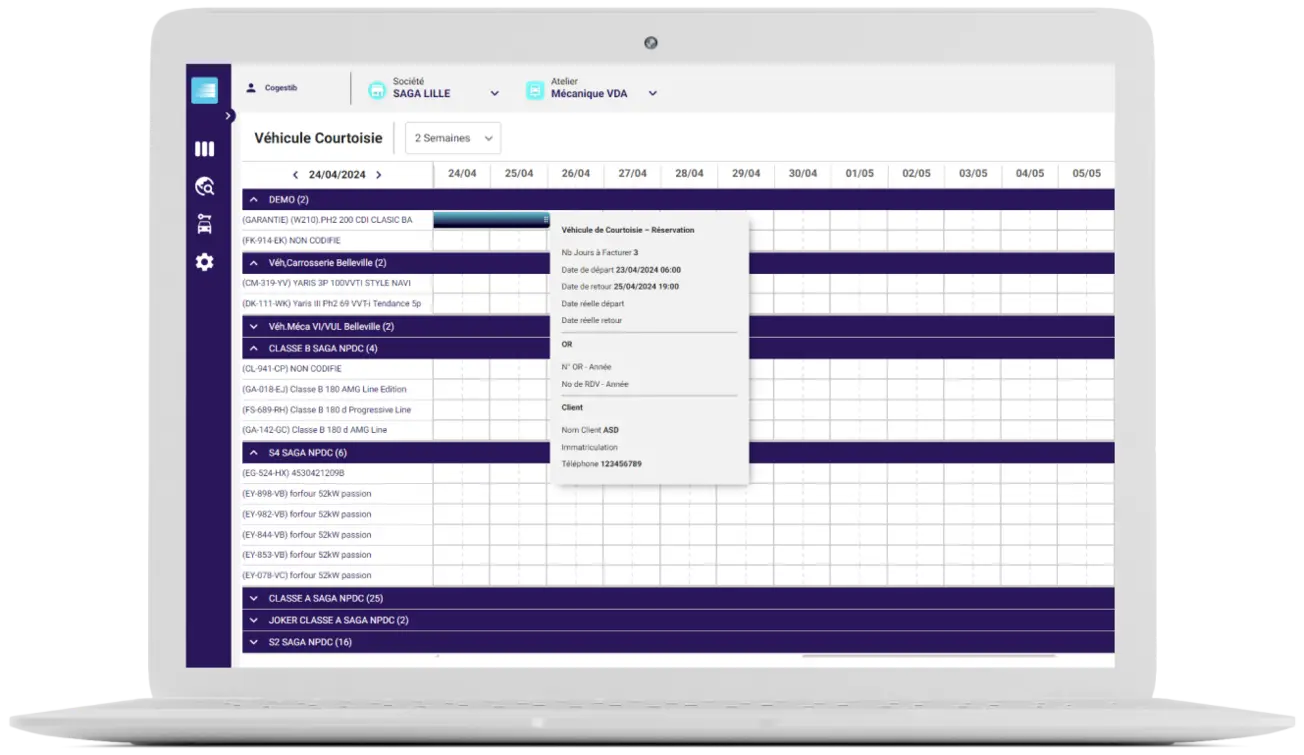Screen dimensions: 1304x755
Task: Collapse the DEMO (2) group
Action: [x=254, y=200]
